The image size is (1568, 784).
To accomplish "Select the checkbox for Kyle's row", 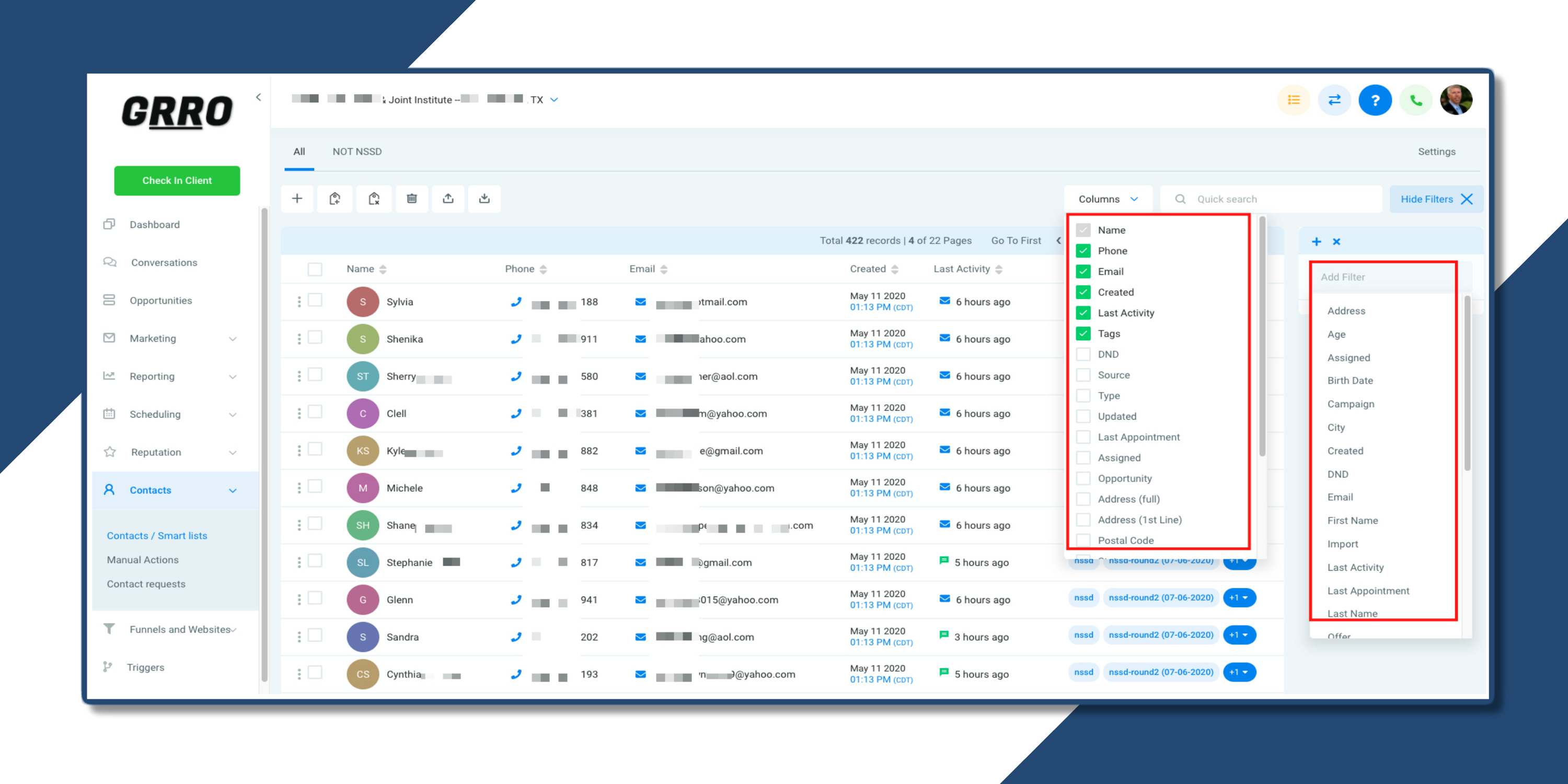I will click(315, 449).
